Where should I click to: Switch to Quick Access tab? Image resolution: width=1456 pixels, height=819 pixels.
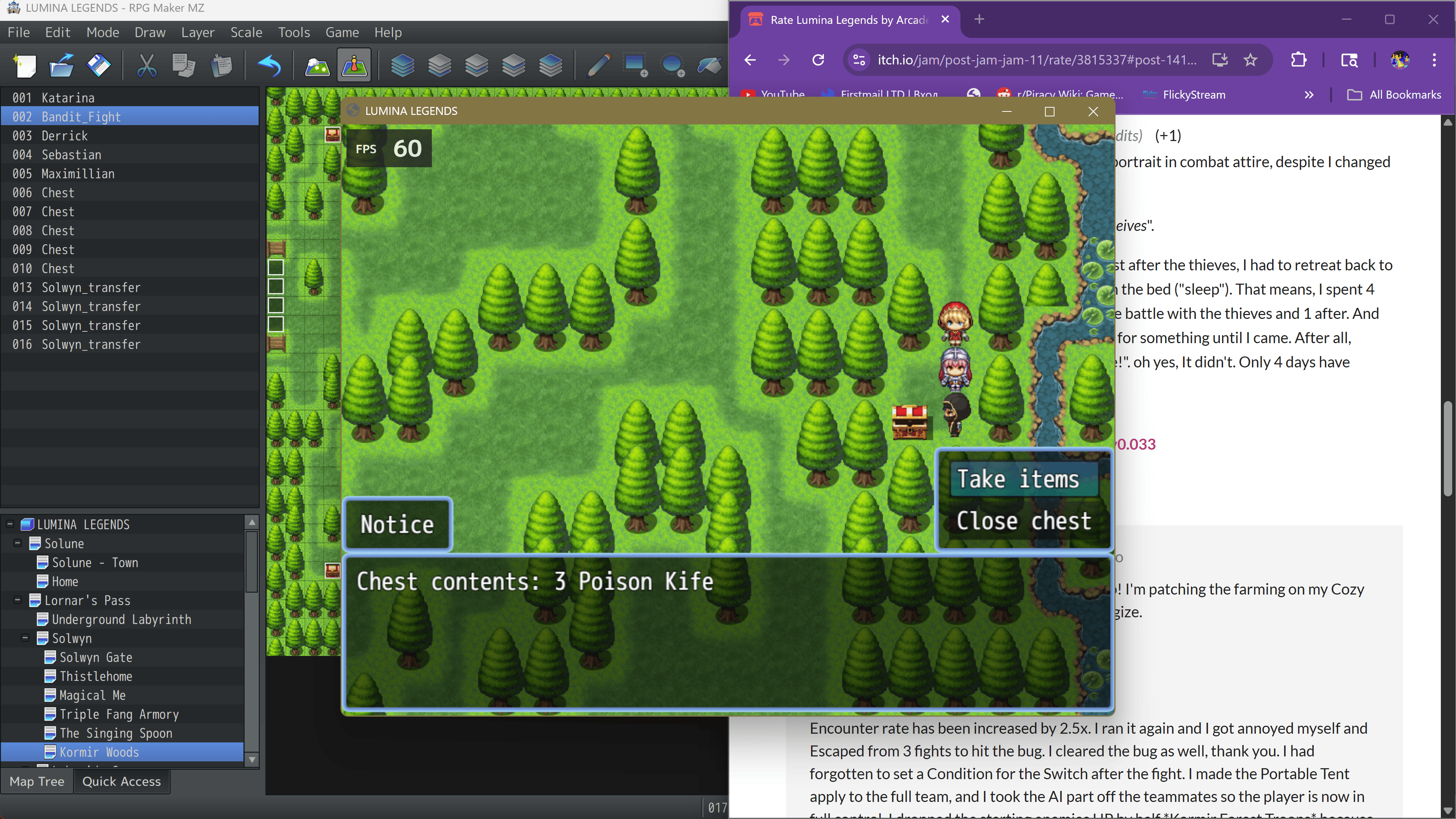[121, 782]
